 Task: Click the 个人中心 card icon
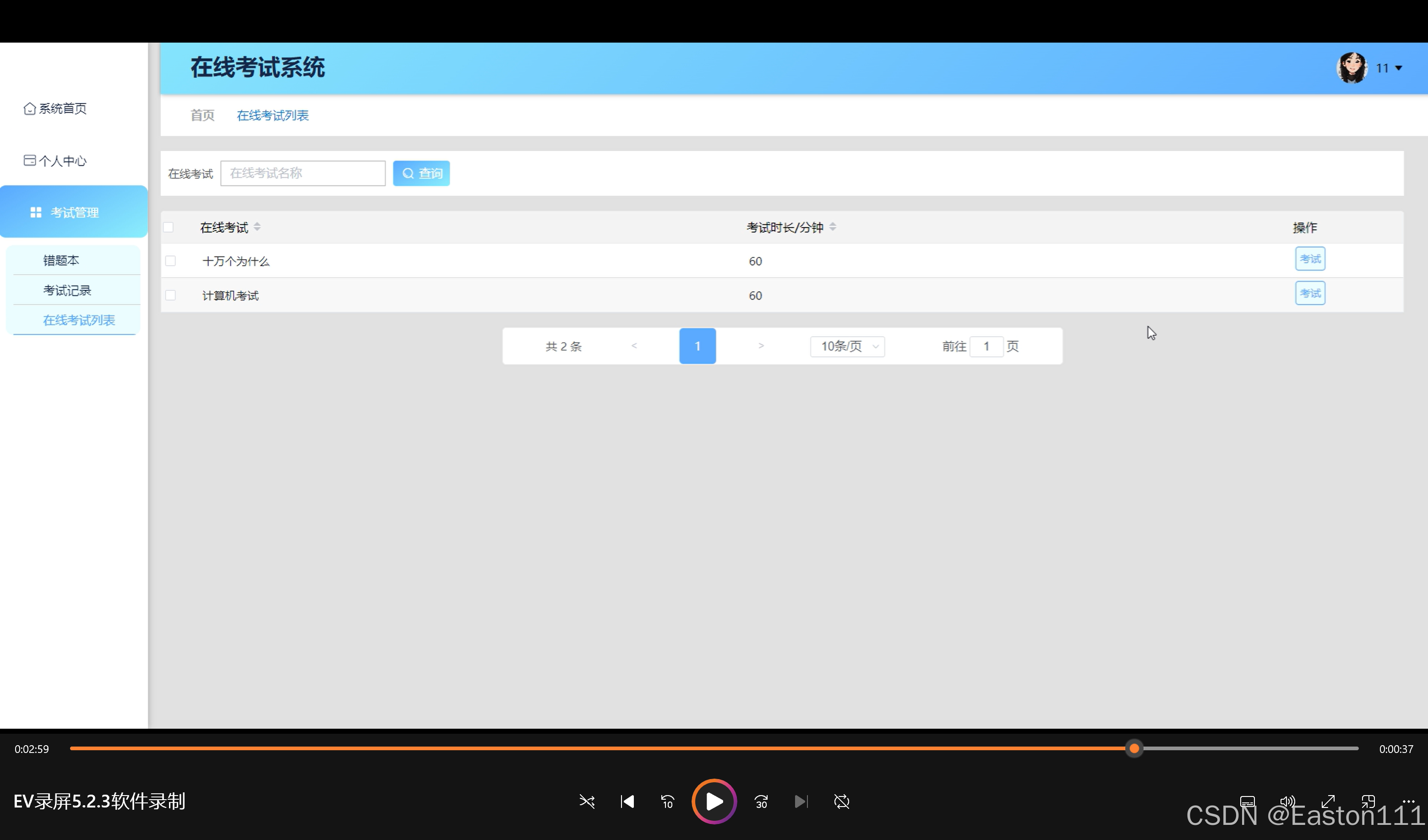coord(29,160)
